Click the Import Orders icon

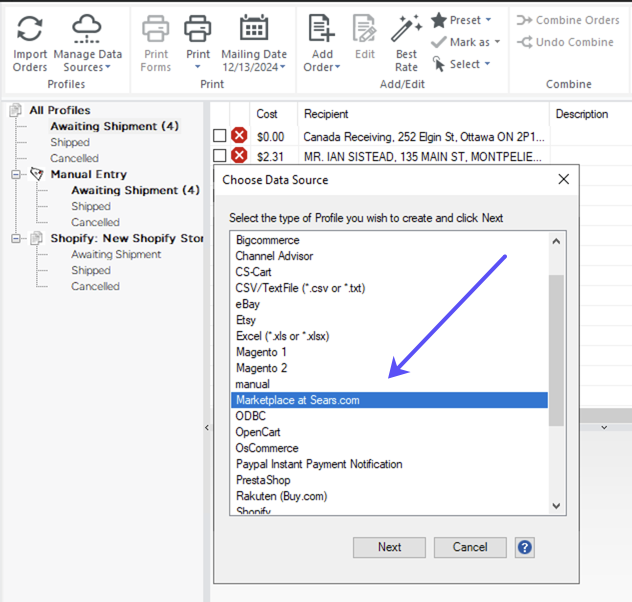click(x=29, y=29)
